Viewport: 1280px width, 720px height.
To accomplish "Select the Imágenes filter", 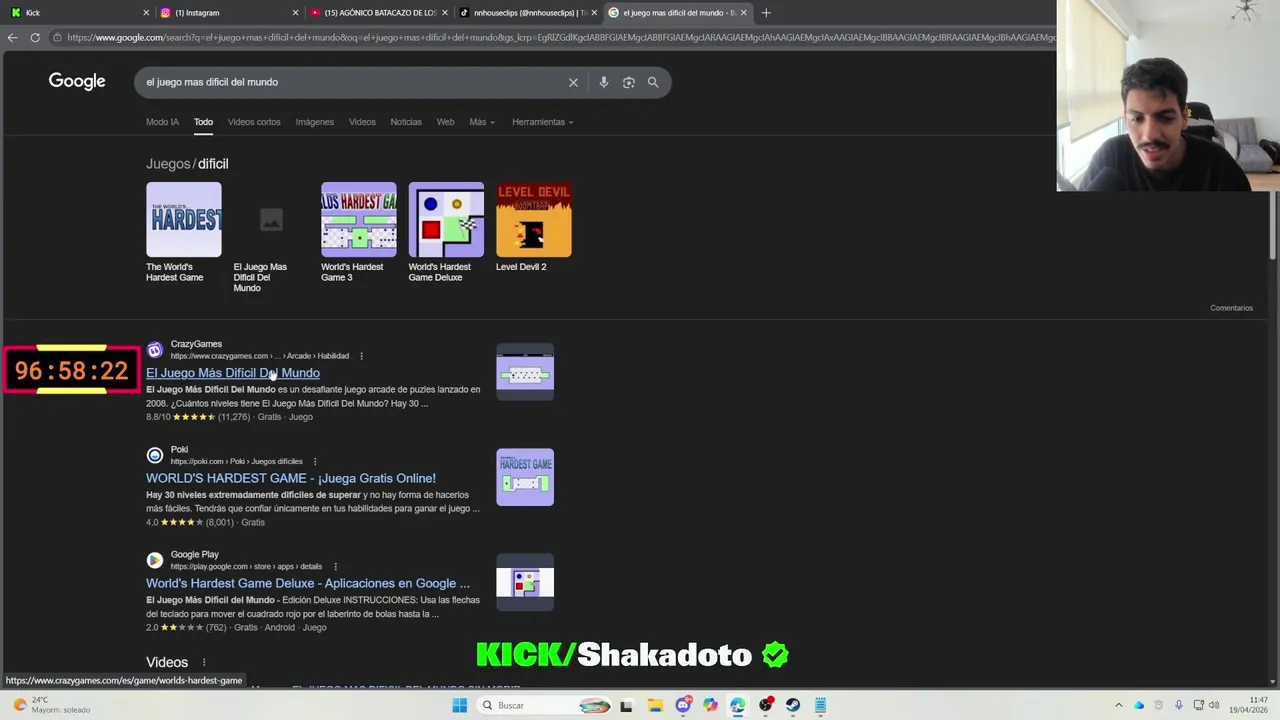I will tap(314, 122).
